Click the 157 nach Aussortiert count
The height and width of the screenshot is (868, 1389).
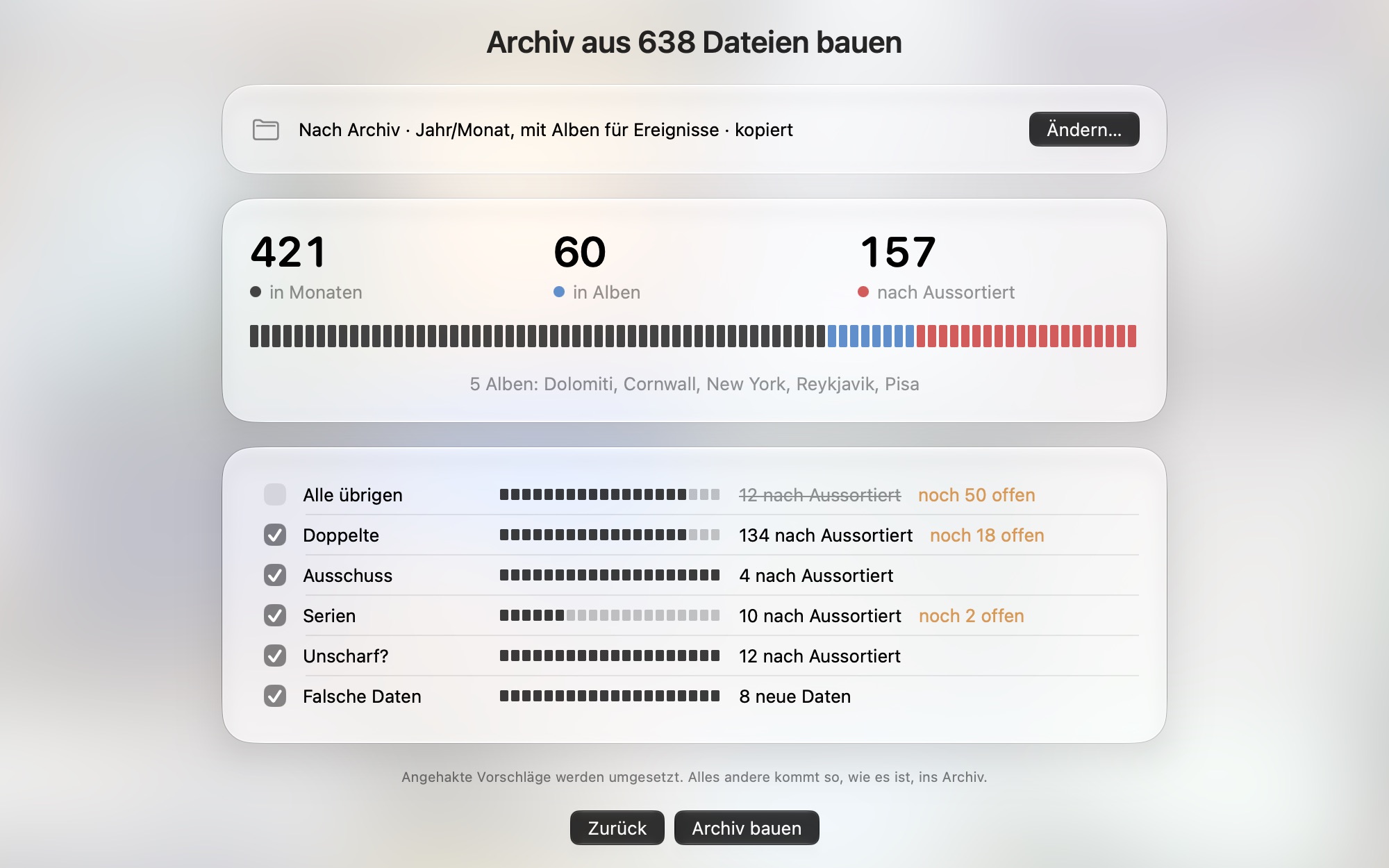pyautogui.click(x=898, y=251)
